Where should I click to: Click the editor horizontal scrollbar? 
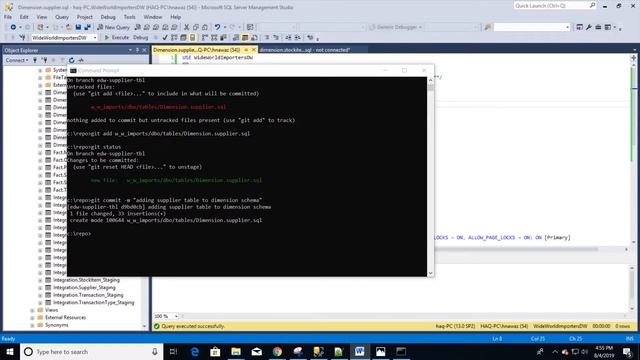tap(517, 249)
